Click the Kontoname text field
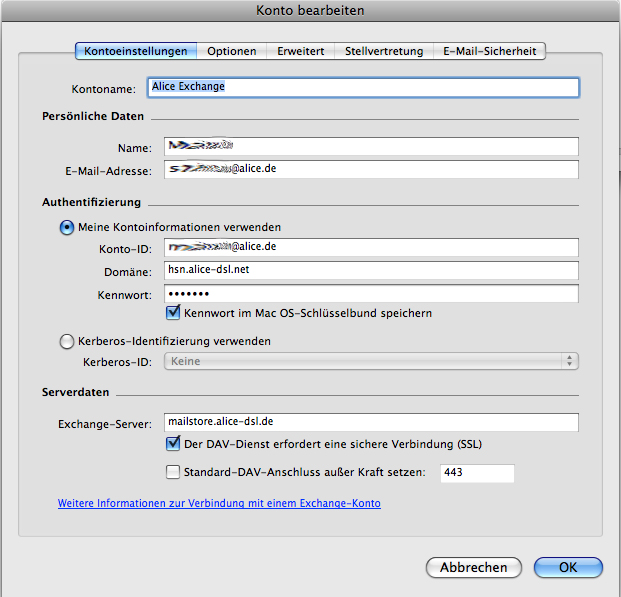621x597 pixels. [363, 87]
